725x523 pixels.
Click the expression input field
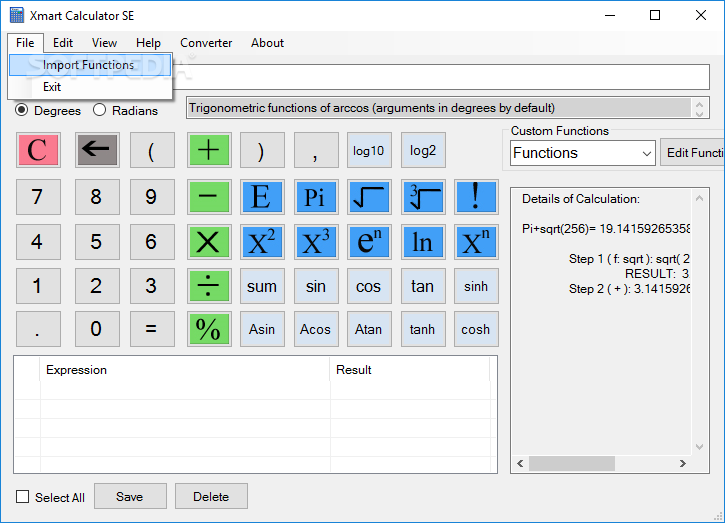[441, 77]
